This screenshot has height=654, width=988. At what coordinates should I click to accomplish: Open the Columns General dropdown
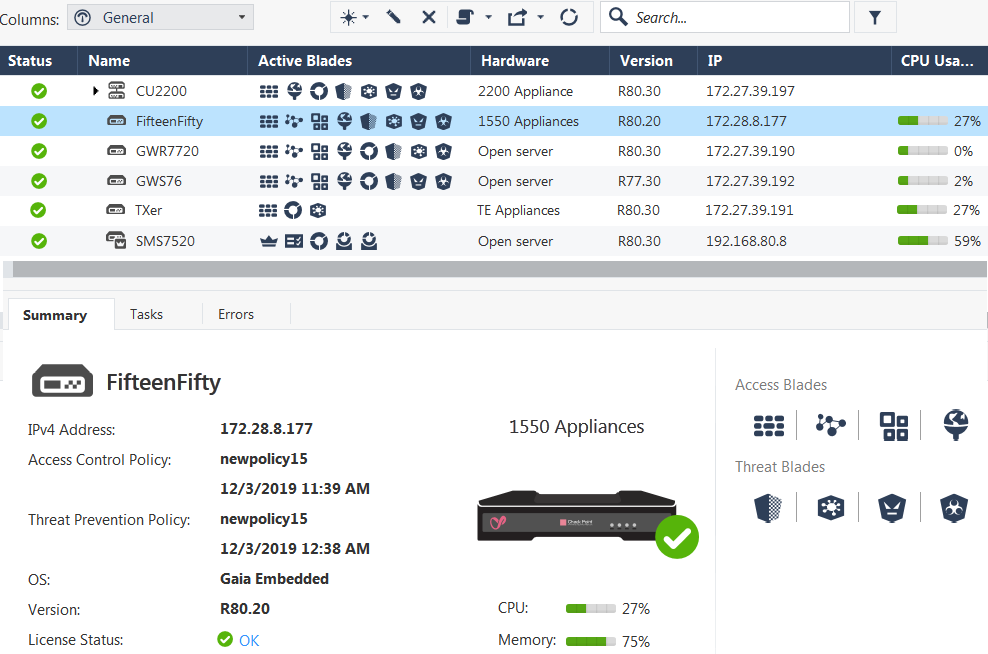click(x=160, y=18)
